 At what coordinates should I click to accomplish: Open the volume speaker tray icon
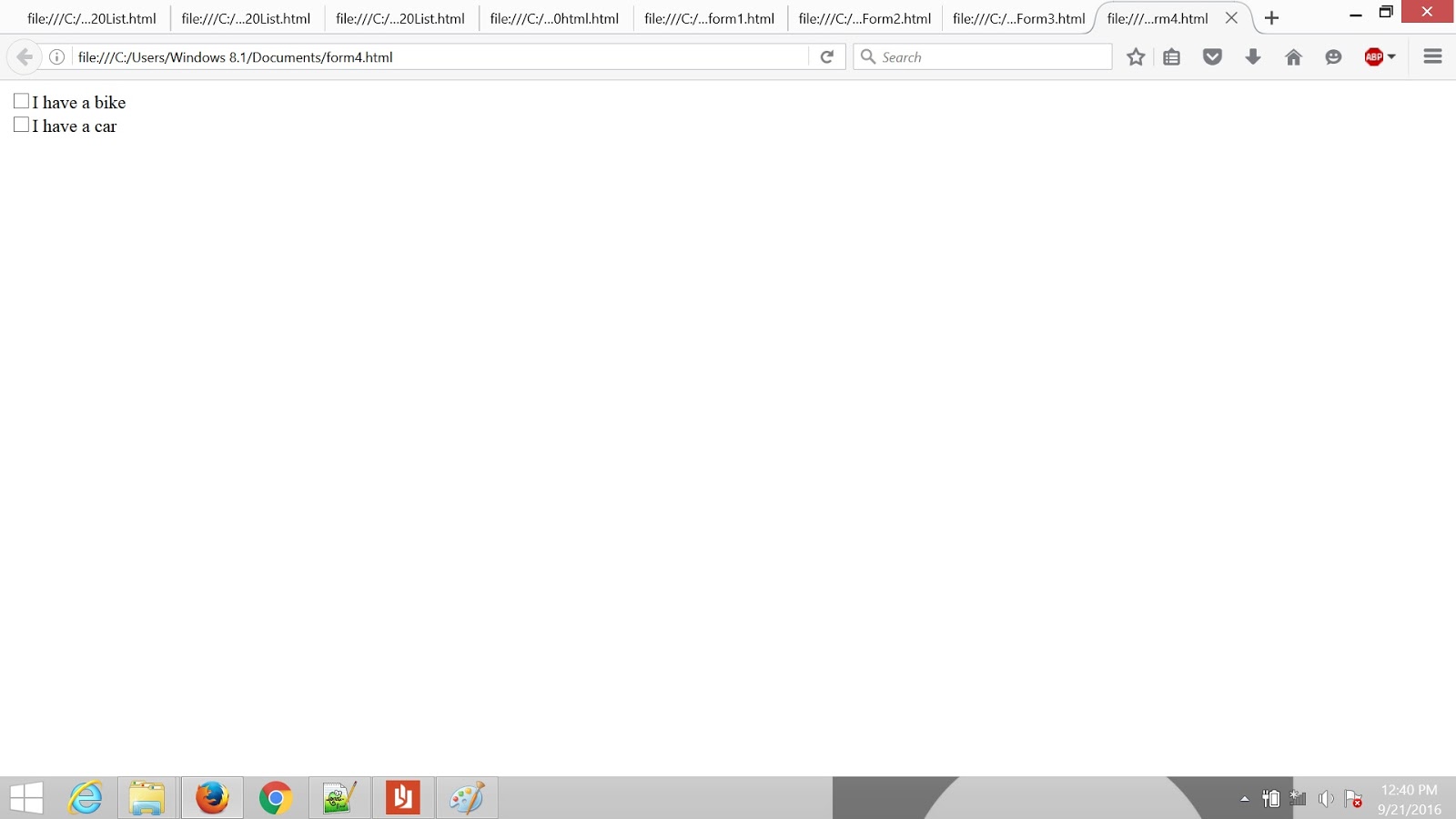coord(1326,799)
